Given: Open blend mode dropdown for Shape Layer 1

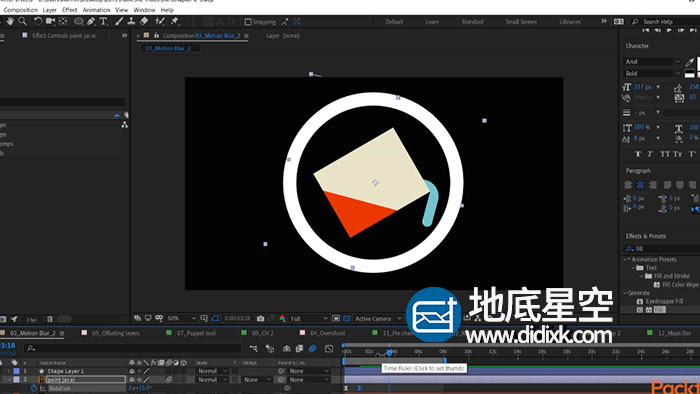Looking at the screenshot, I should tap(212, 371).
